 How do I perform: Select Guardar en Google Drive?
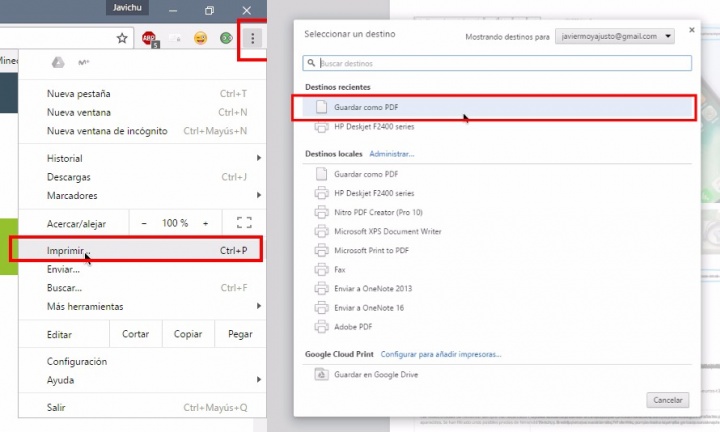click(497, 375)
